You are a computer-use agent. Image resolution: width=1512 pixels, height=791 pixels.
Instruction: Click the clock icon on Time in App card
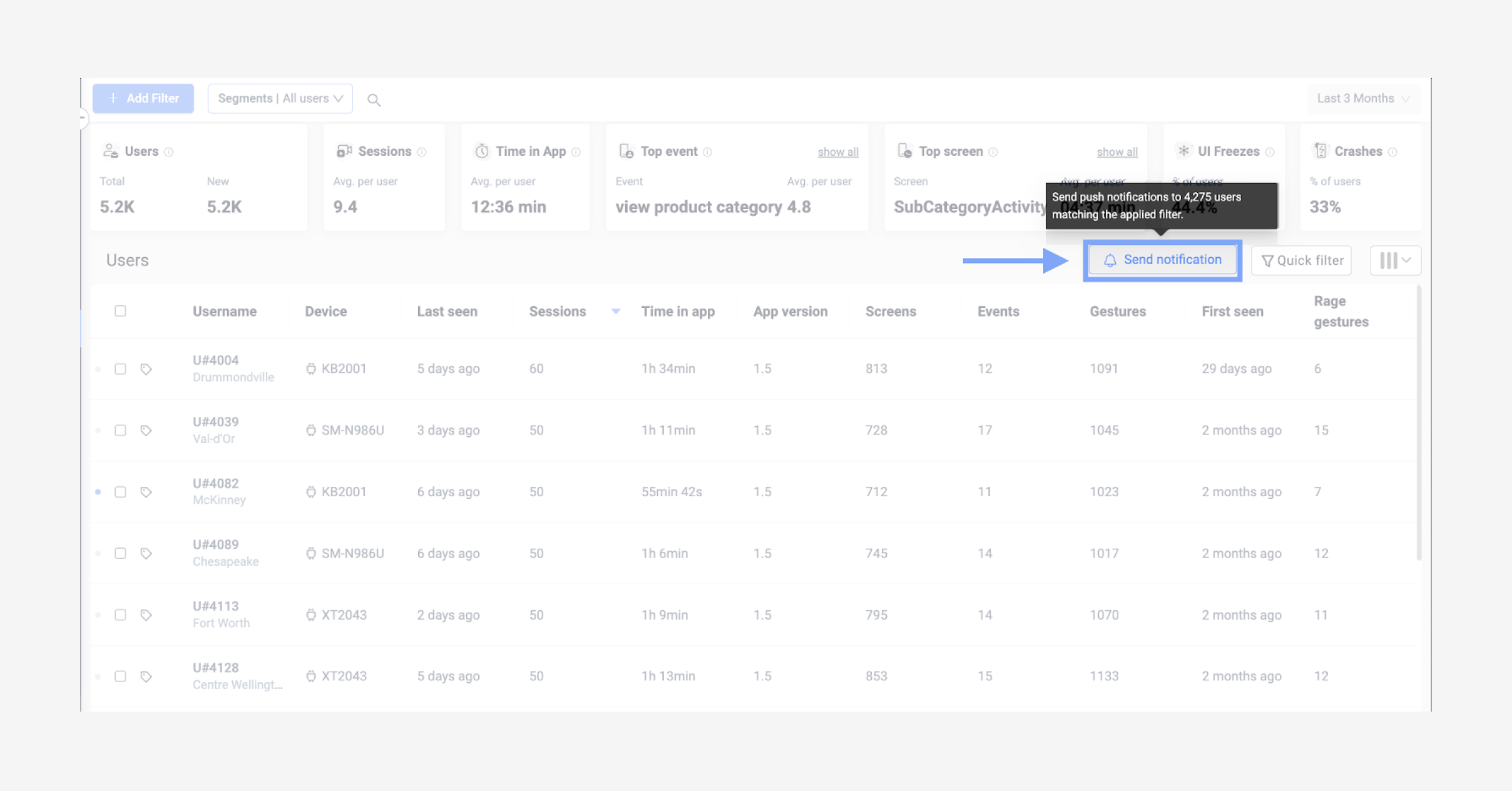point(481,151)
